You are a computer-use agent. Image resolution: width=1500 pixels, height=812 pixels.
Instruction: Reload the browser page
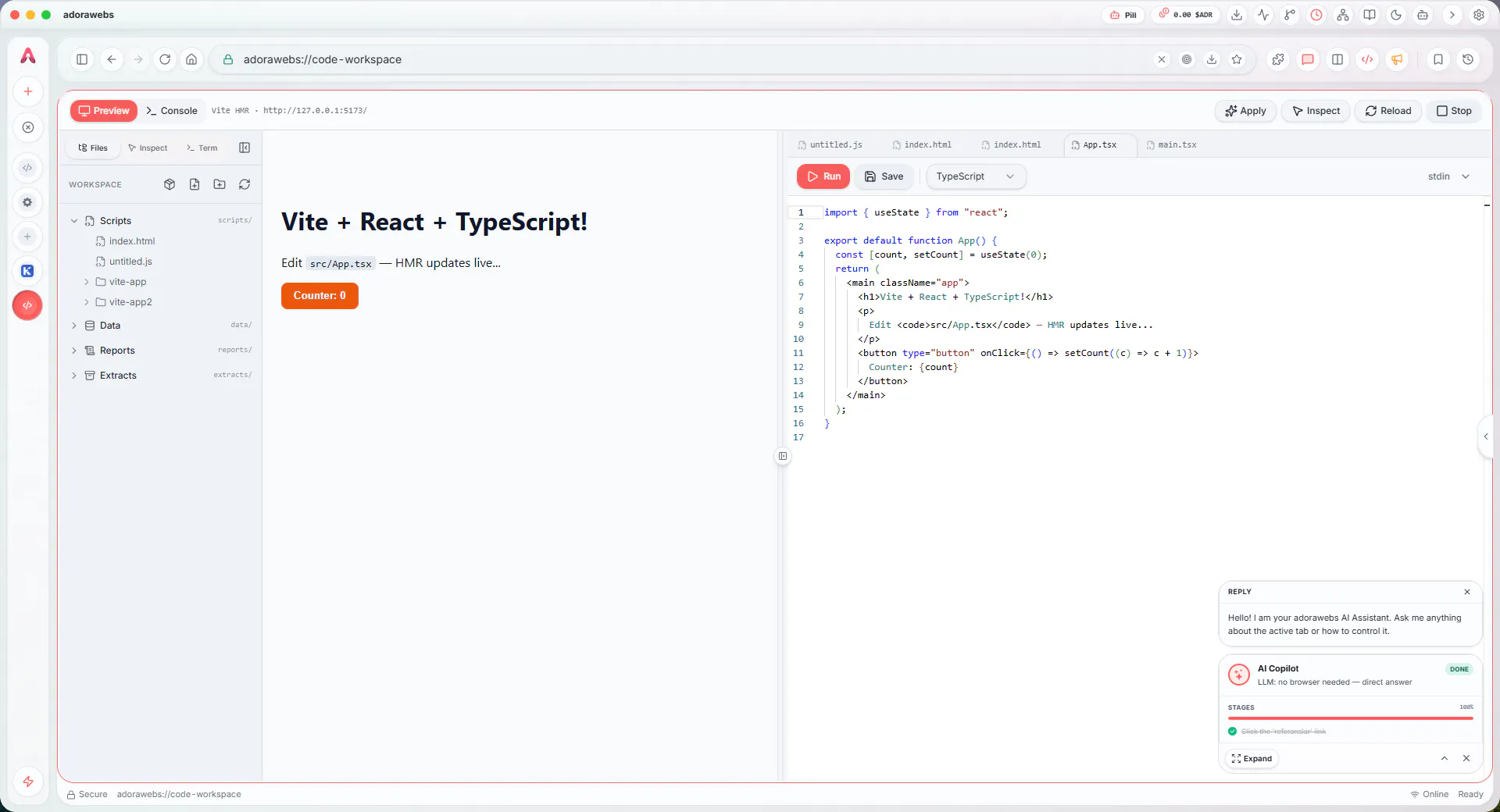pos(165,59)
